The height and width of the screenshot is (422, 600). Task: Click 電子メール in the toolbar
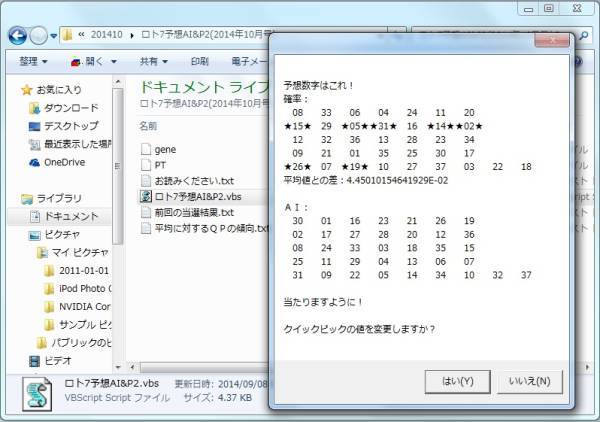point(249,61)
